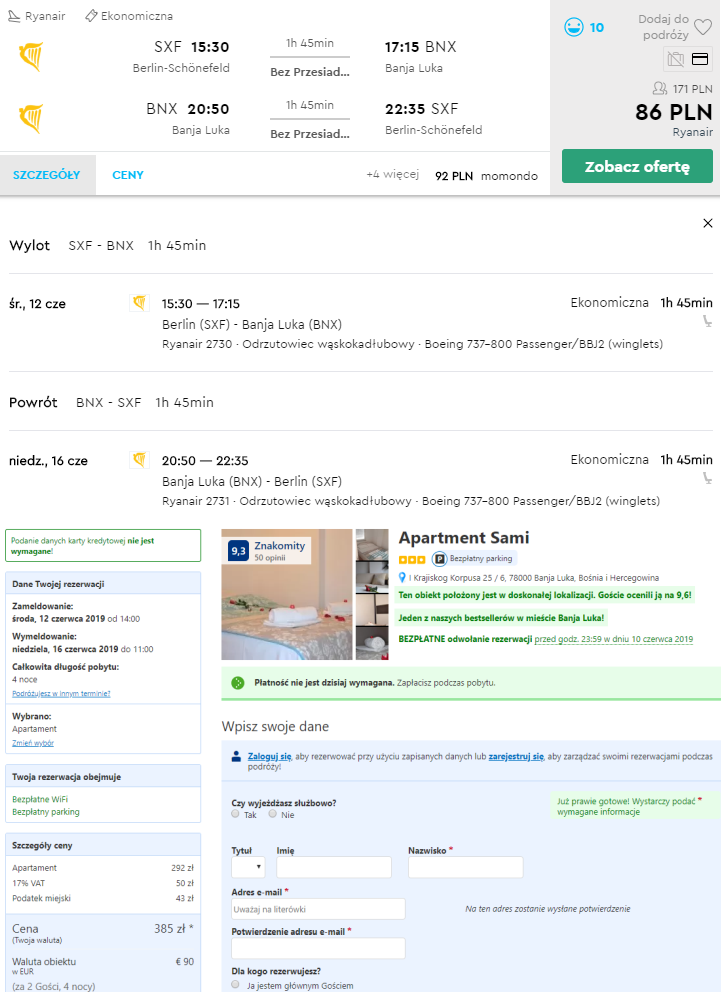The width and height of the screenshot is (721, 992).
Task: Click Ryanair logo in 12 cze segment
Action: 139,303
